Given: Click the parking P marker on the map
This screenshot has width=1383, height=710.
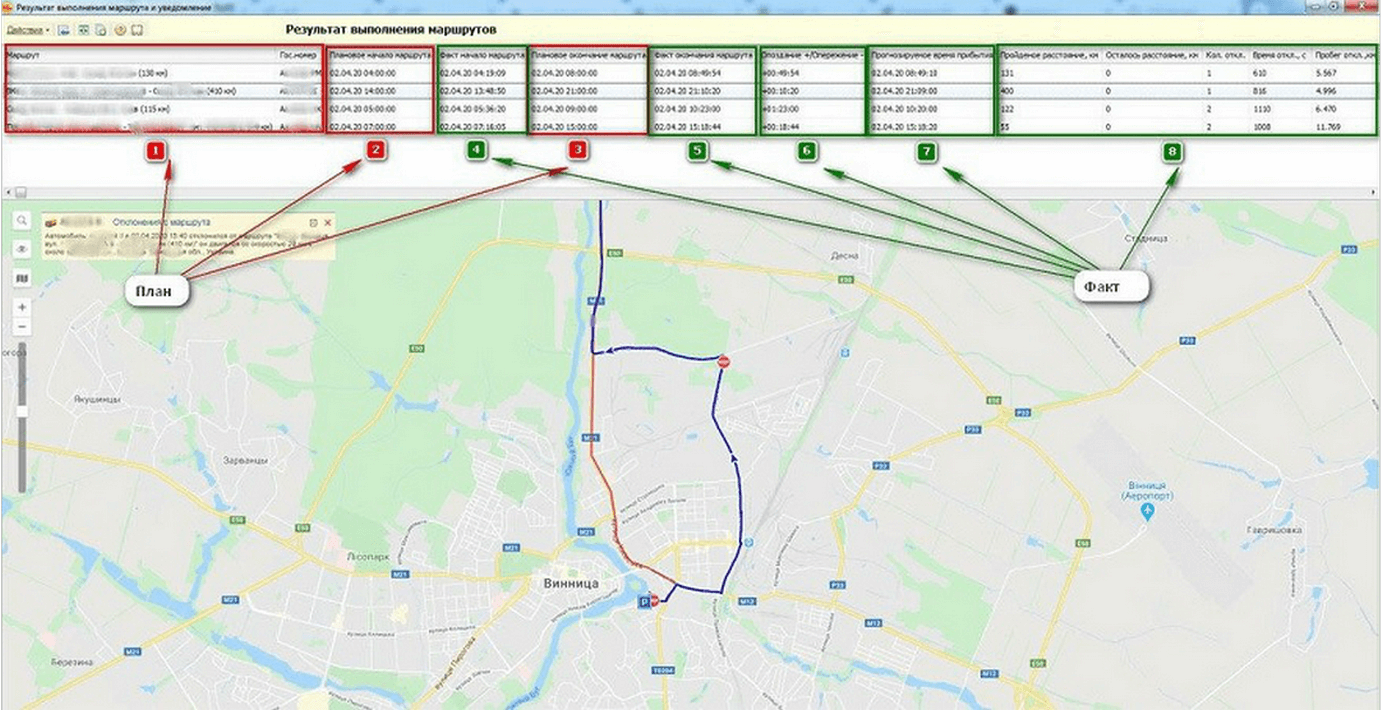Looking at the screenshot, I should [644, 602].
